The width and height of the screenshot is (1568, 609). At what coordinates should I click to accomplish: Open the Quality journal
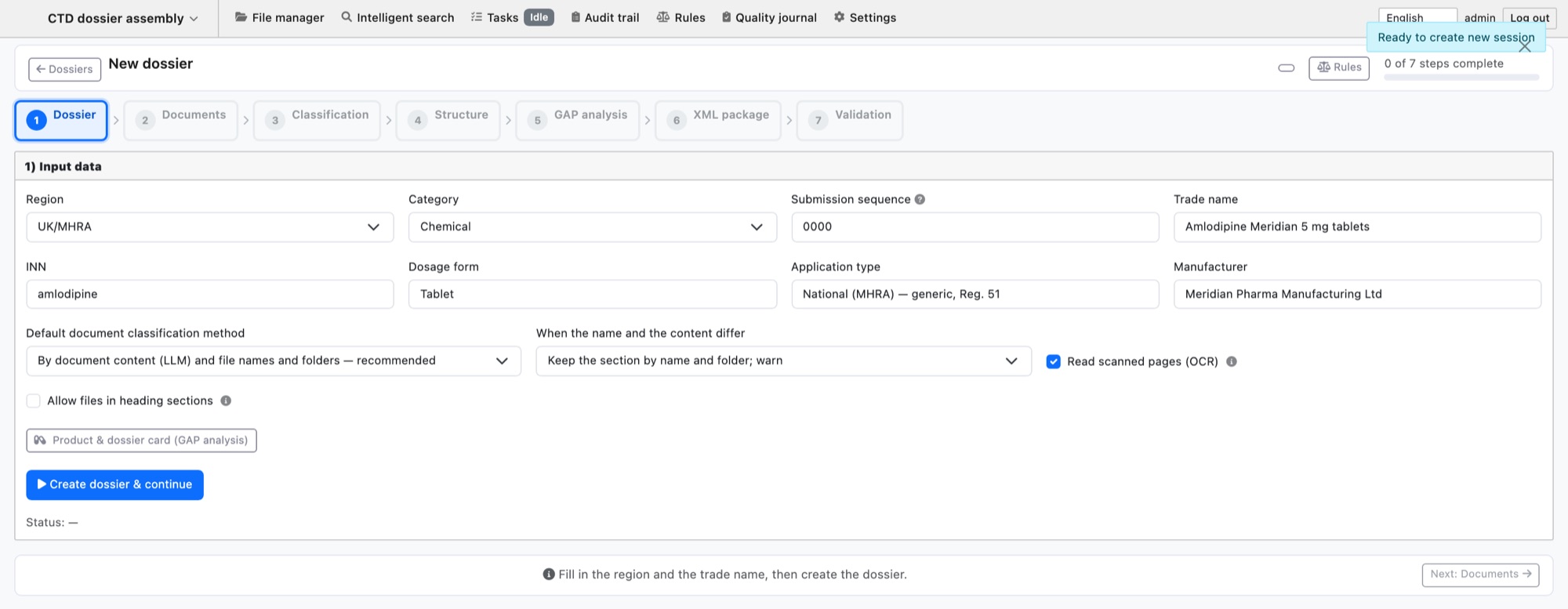768,17
